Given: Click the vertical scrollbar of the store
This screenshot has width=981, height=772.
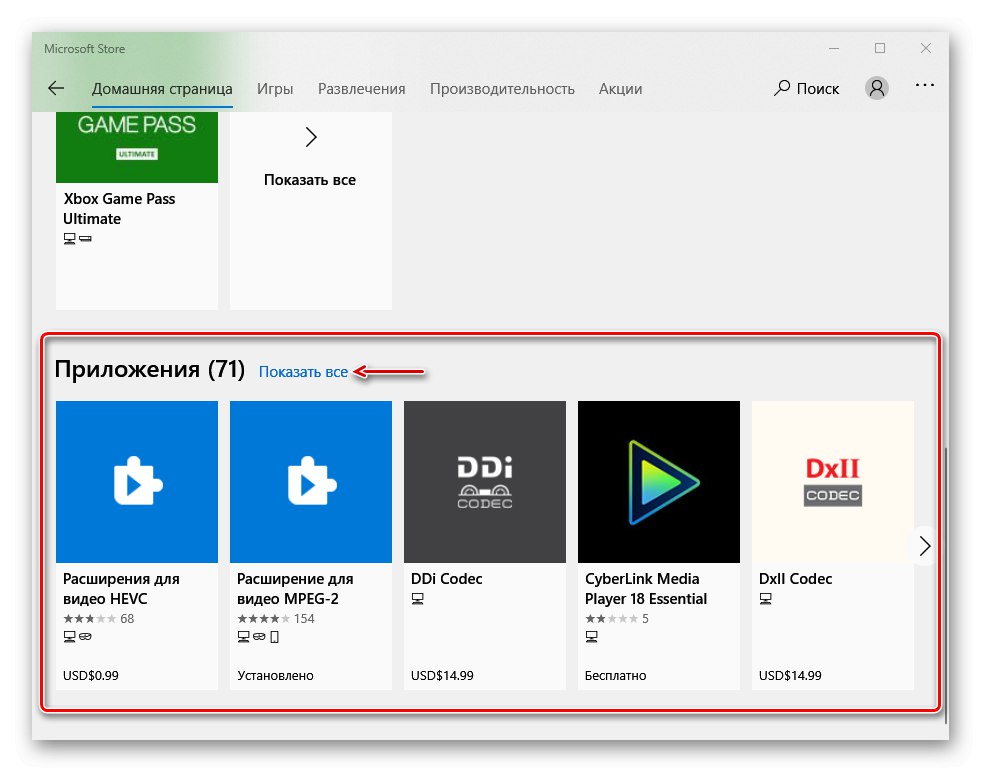Looking at the screenshot, I should (945, 585).
